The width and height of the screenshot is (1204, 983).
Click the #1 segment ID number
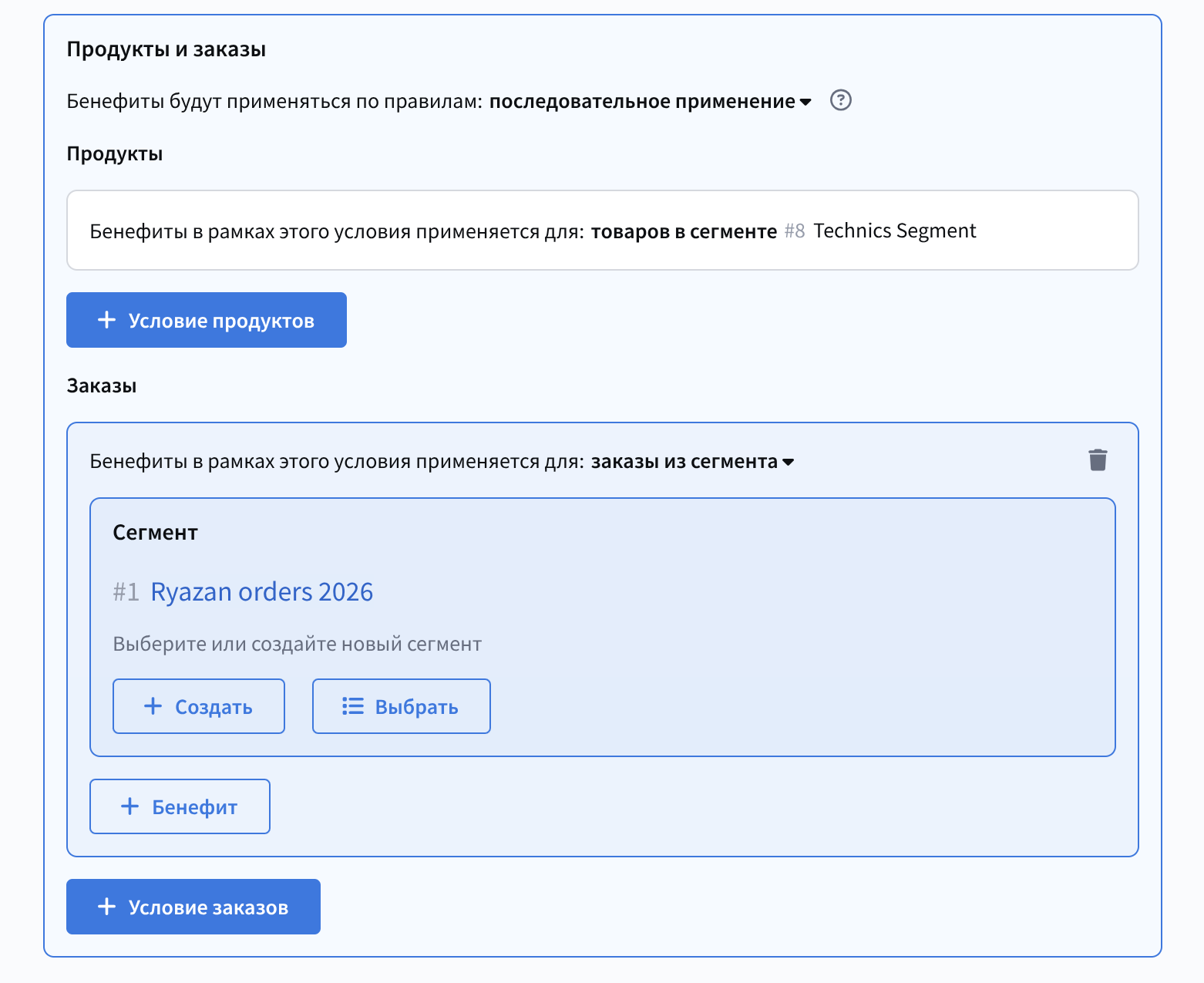[x=126, y=592]
